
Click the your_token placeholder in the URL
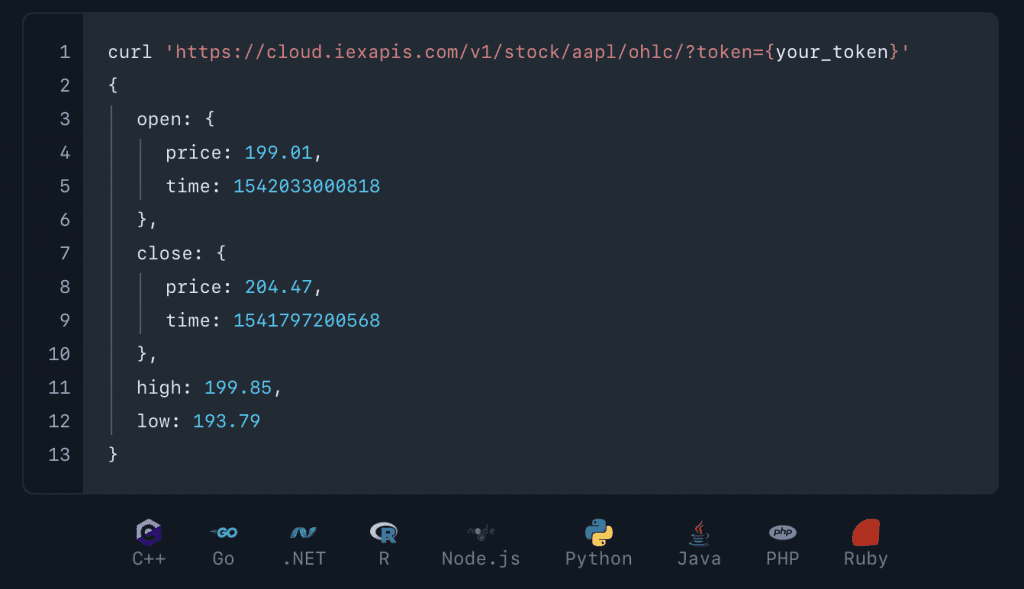point(832,52)
